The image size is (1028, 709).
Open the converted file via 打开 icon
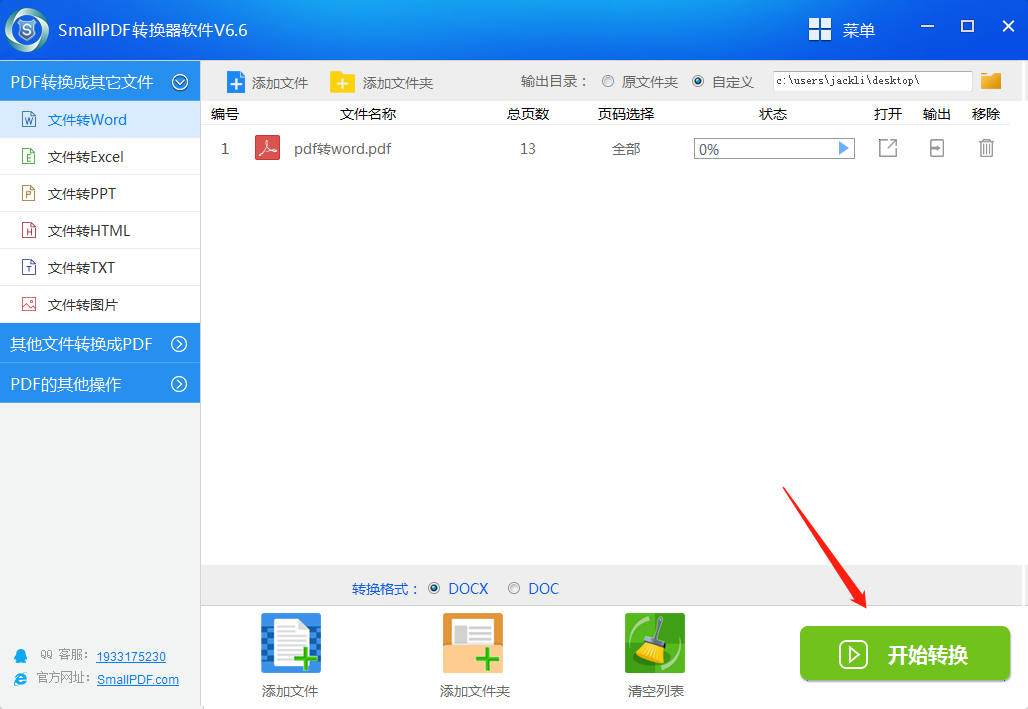coord(888,148)
